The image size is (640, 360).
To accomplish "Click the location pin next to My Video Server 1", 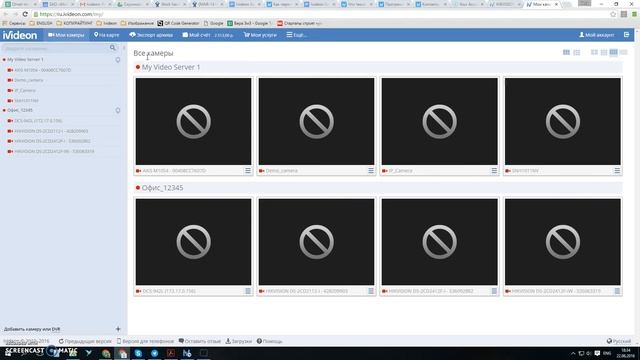I will coord(118,60).
